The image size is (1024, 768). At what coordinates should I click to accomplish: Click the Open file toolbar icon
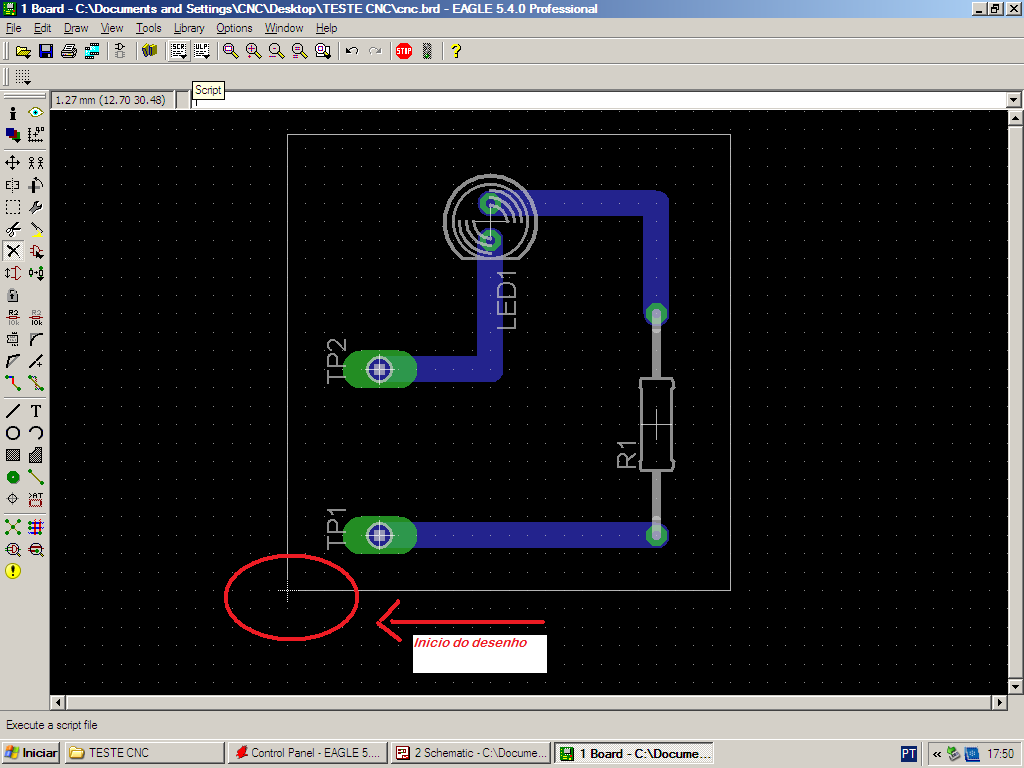pos(24,51)
